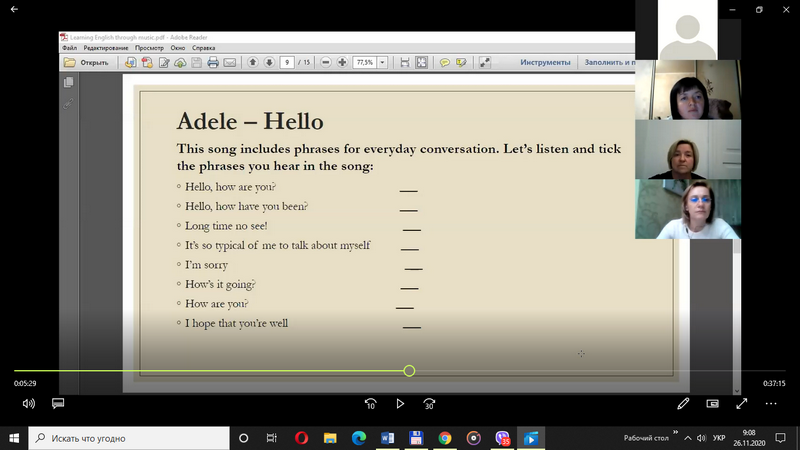Go back with the player's back arrow
Screen dimensions: 800x450
(x=14, y=9)
